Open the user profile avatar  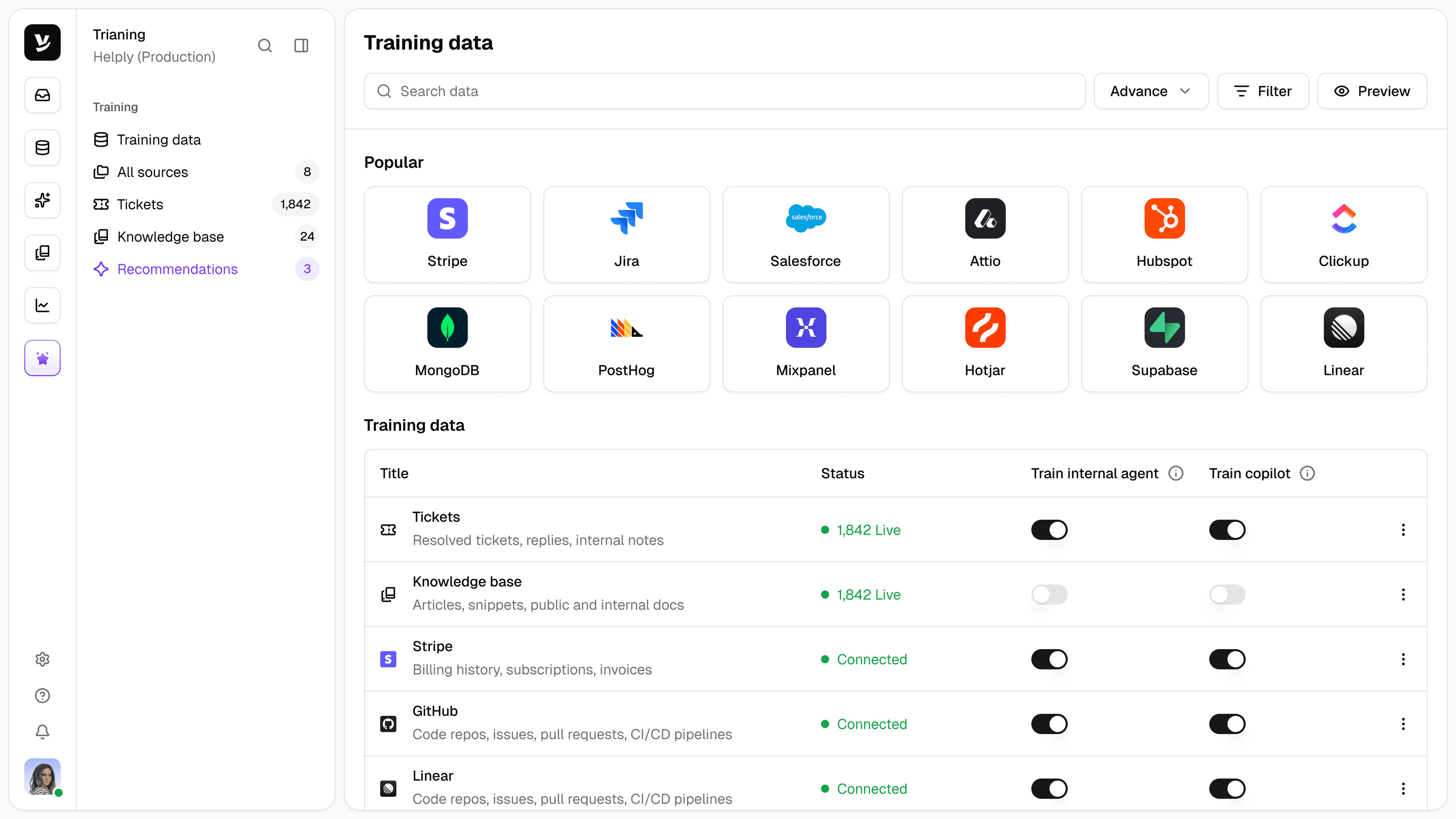click(42, 777)
